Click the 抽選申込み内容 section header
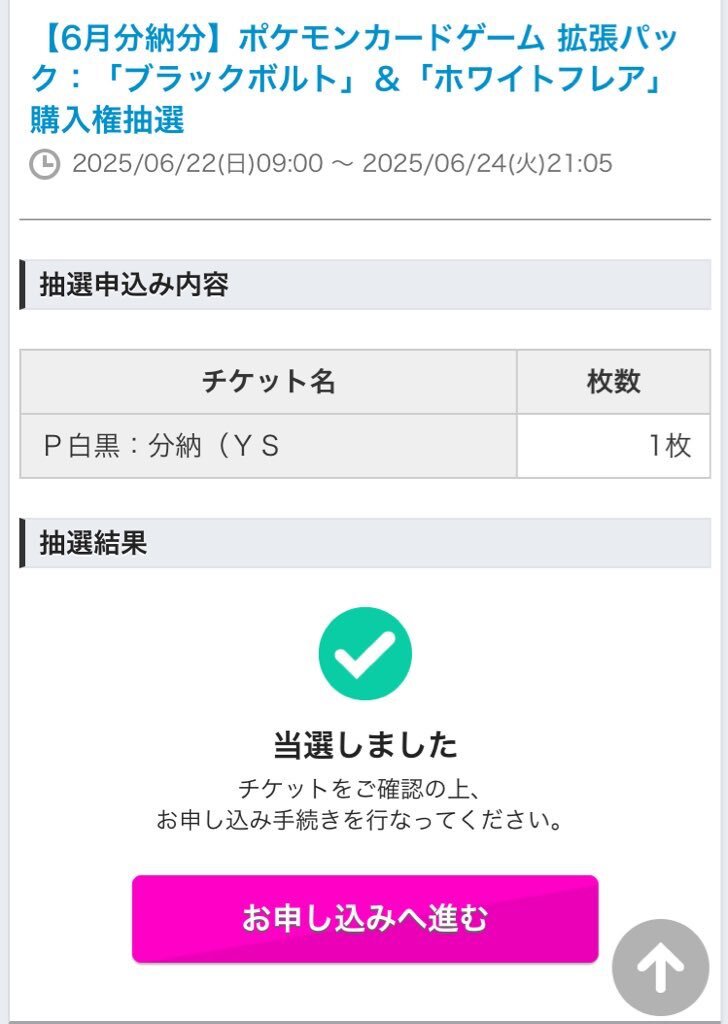 pos(365,284)
